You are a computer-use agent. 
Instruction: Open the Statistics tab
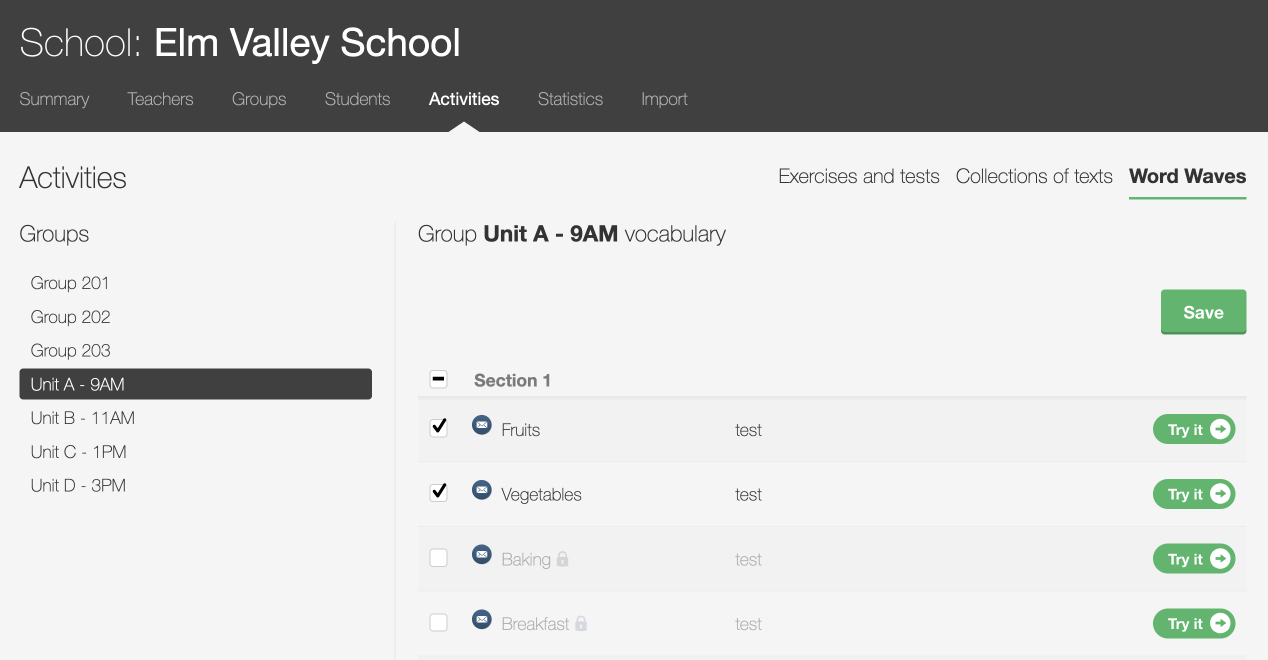[570, 99]
